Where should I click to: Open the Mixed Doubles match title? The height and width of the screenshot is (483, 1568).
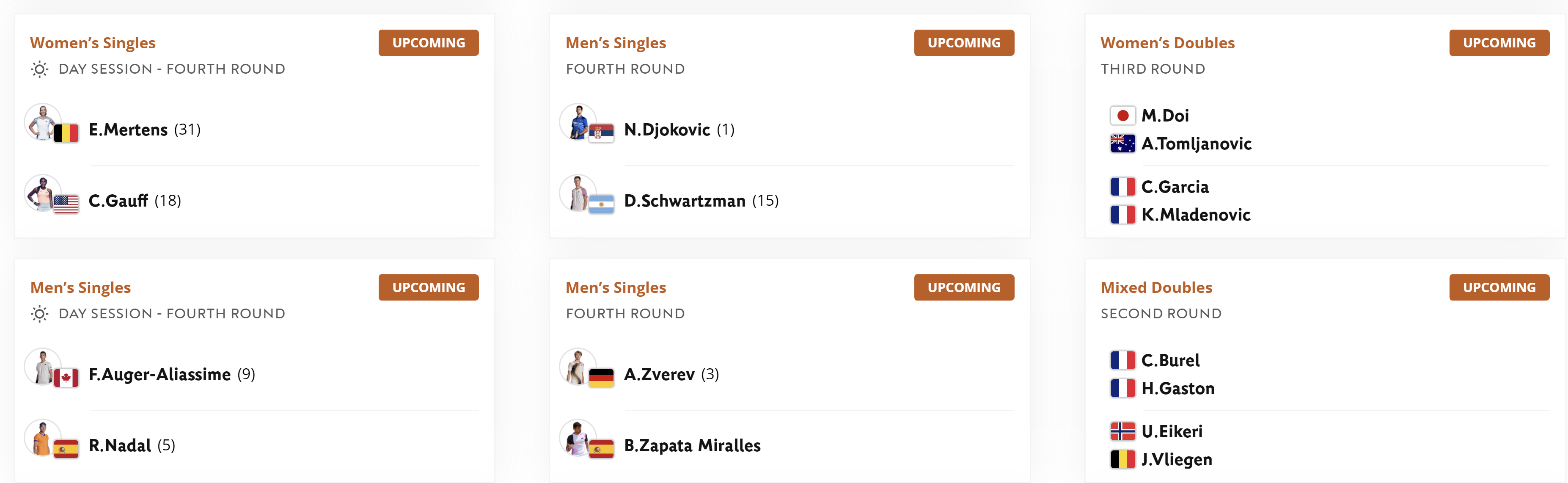pos(1156,287)
